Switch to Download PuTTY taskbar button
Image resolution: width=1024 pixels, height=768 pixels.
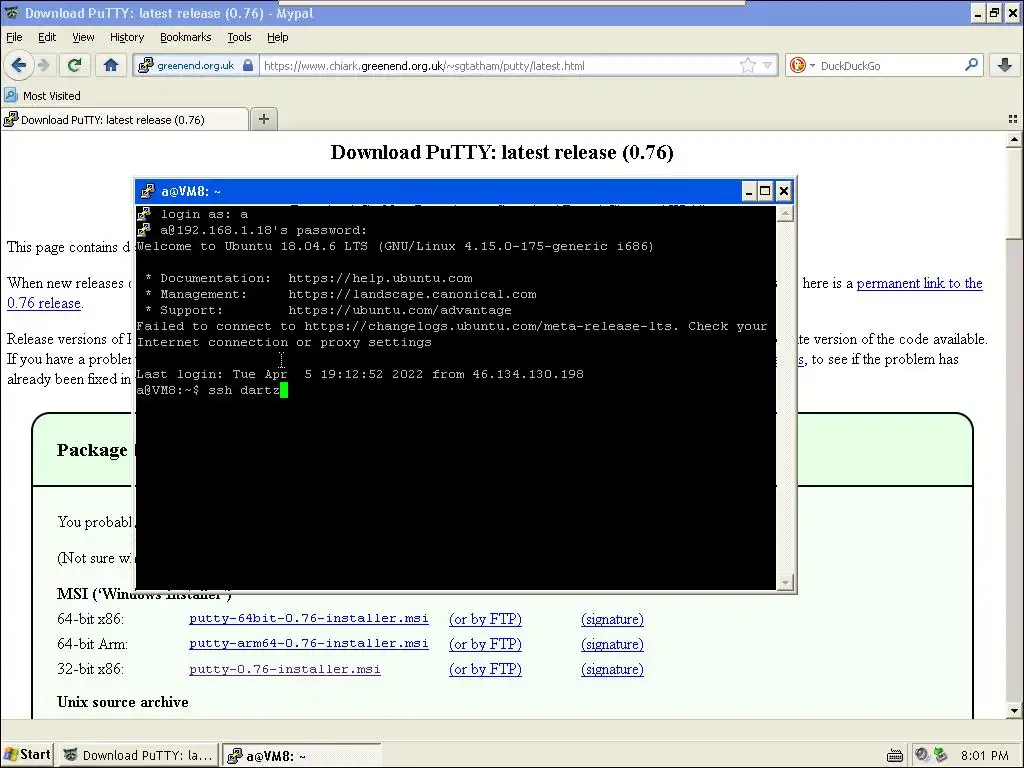(138, 756)
